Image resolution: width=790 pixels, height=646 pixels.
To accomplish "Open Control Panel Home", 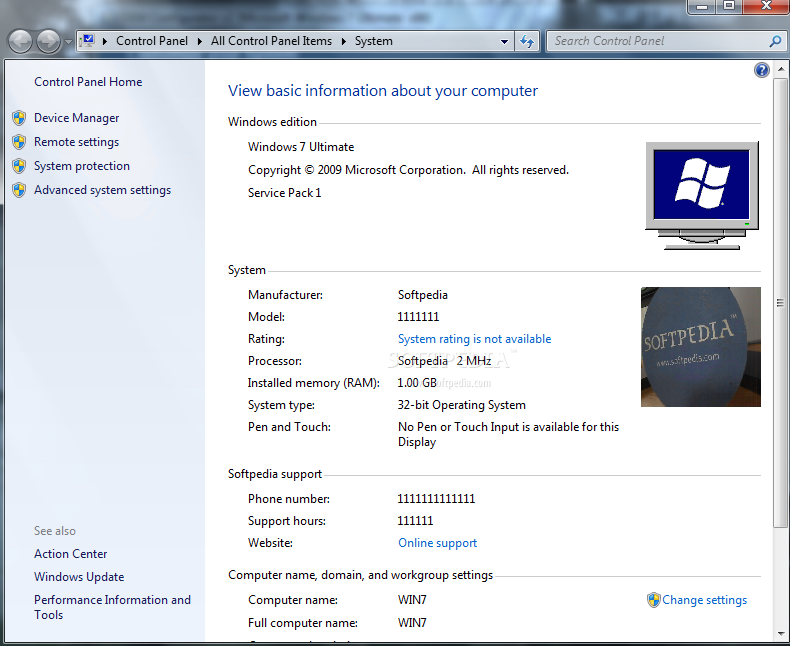I will point(88,82).
